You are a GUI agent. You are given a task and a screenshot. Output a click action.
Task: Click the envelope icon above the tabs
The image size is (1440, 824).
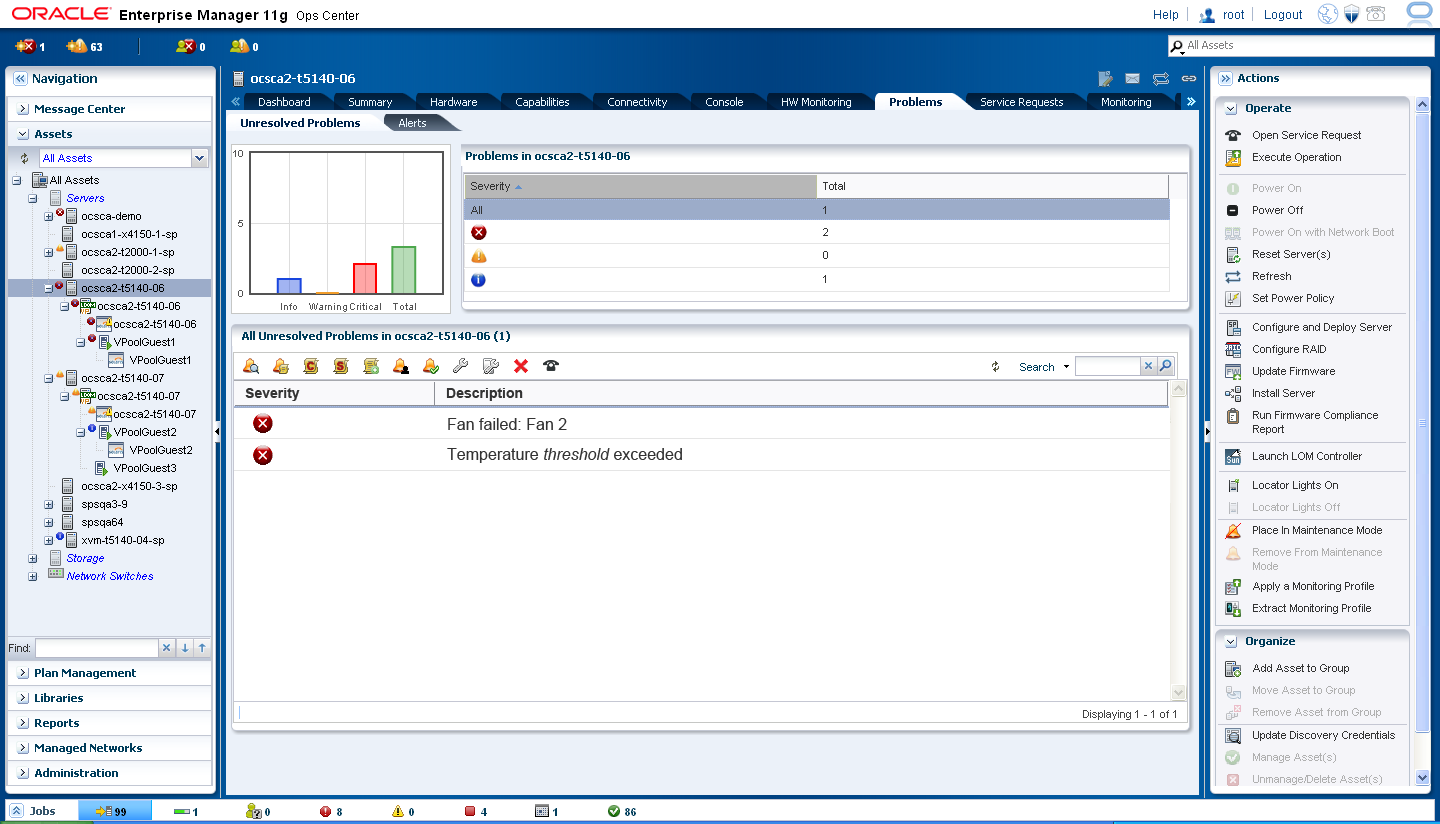(x=1133, y=78)
